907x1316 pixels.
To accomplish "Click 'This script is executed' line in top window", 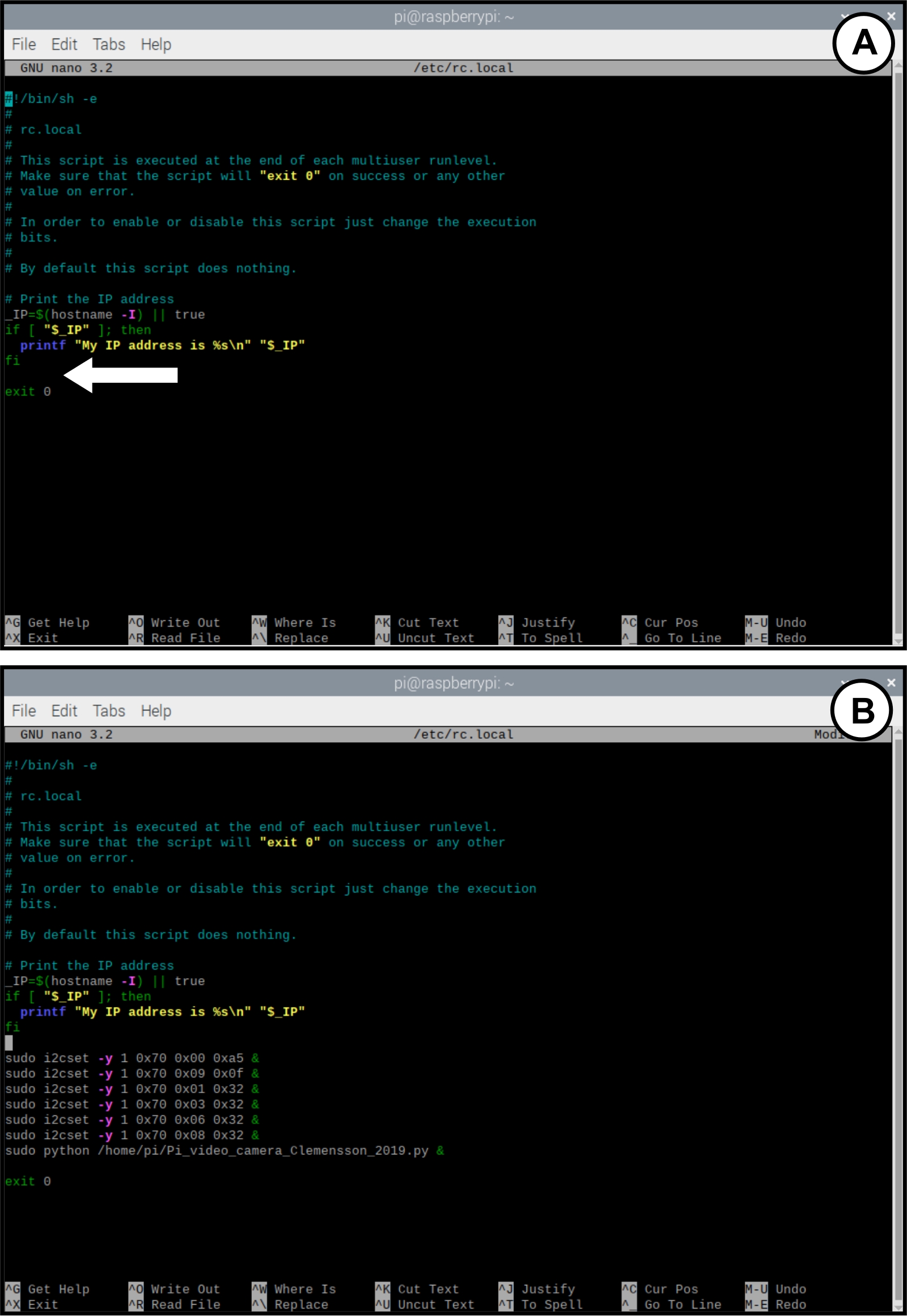I will pos(251,160).
